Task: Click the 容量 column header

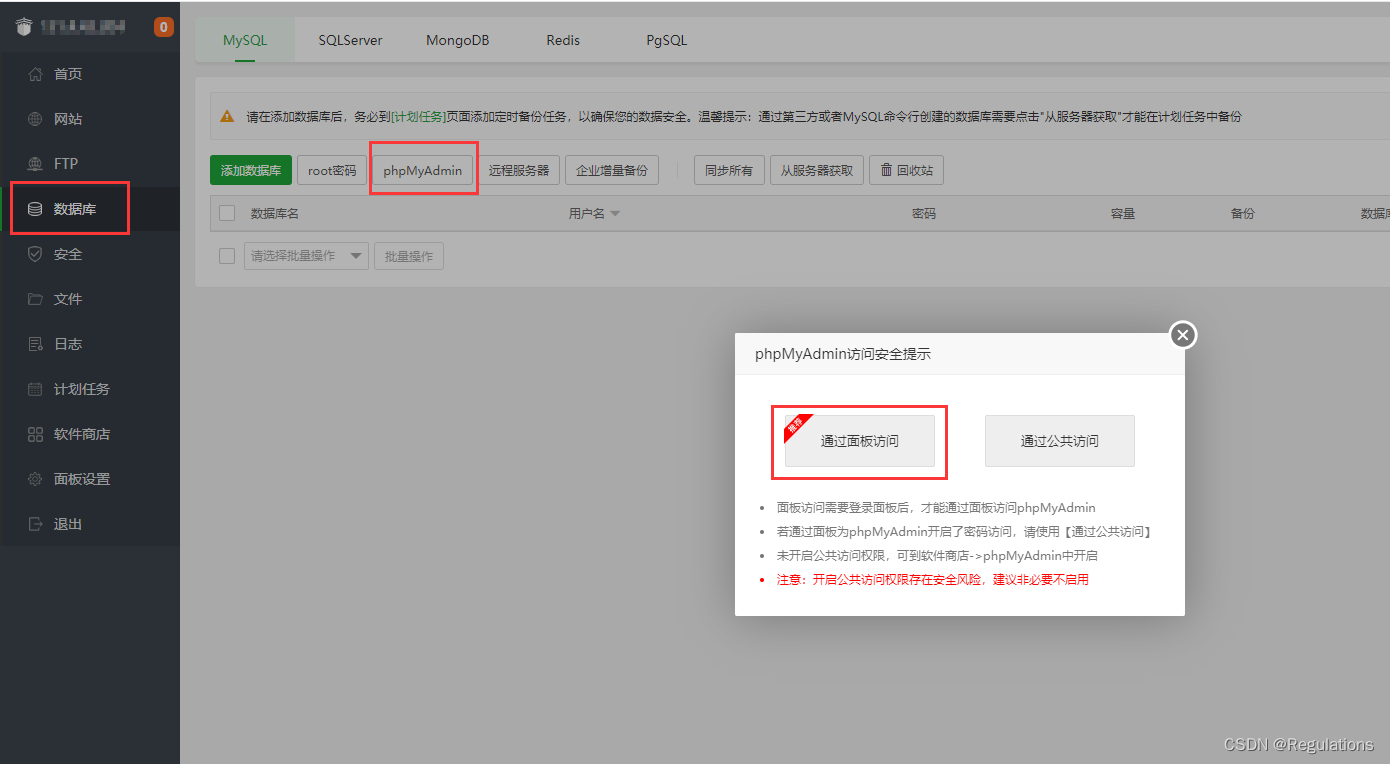Action: pos(1122,214)
